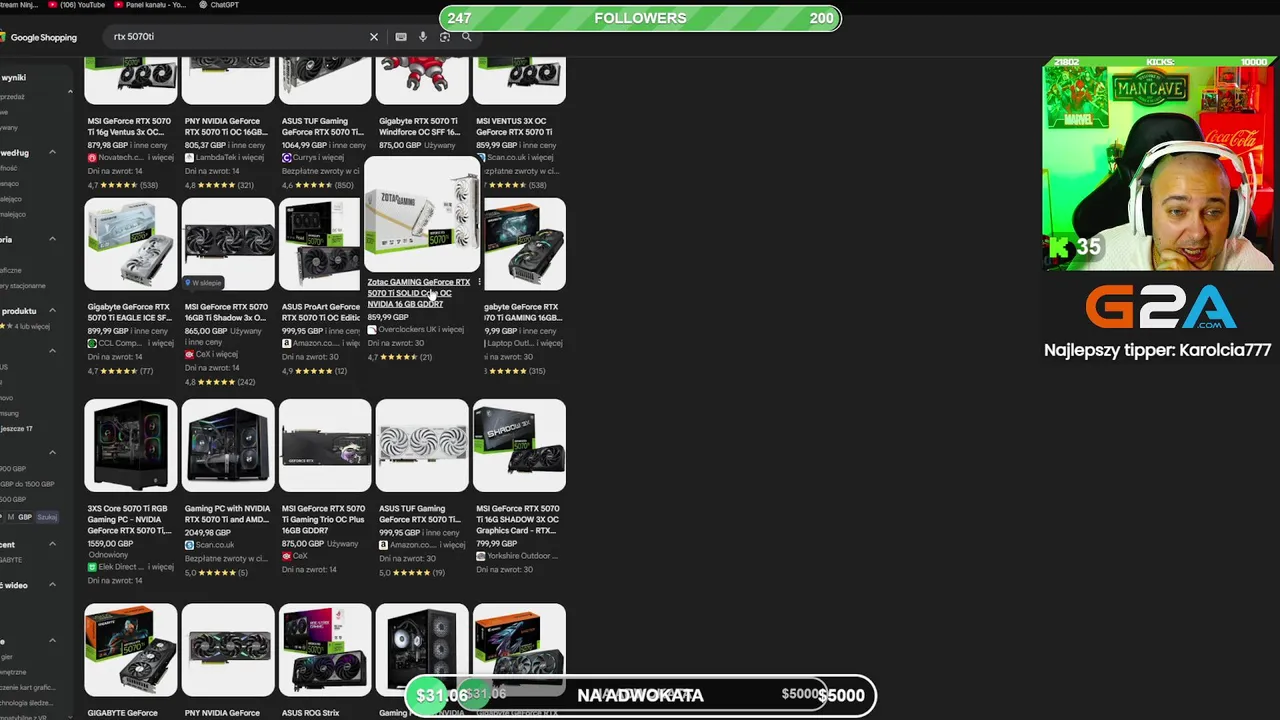Click the CeX icon under MSI Shadow 3x
The height and width of the screenshot is (720, 1280).
(189, 355)
